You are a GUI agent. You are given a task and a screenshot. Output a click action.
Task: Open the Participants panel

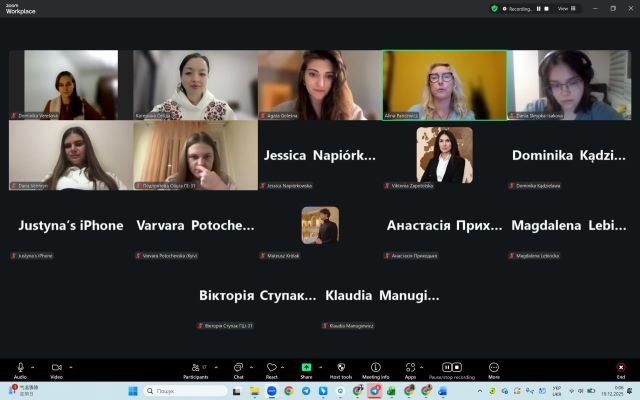[x=195, y=367]
